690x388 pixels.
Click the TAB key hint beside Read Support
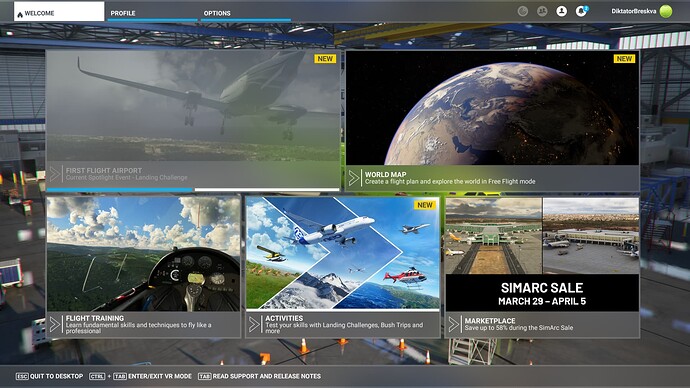click(204, 376)
